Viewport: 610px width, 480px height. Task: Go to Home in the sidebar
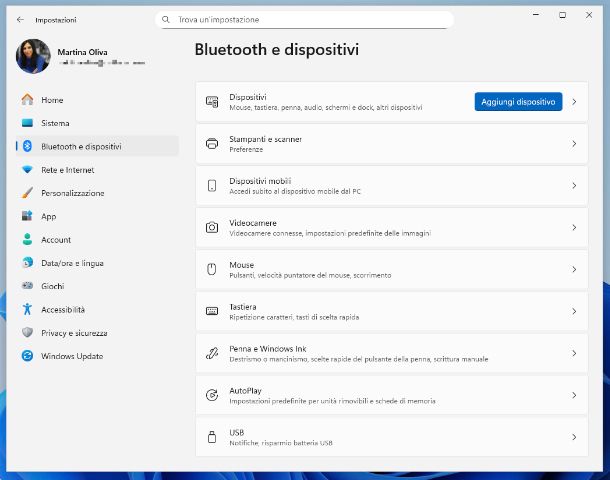tap(97, 100)
